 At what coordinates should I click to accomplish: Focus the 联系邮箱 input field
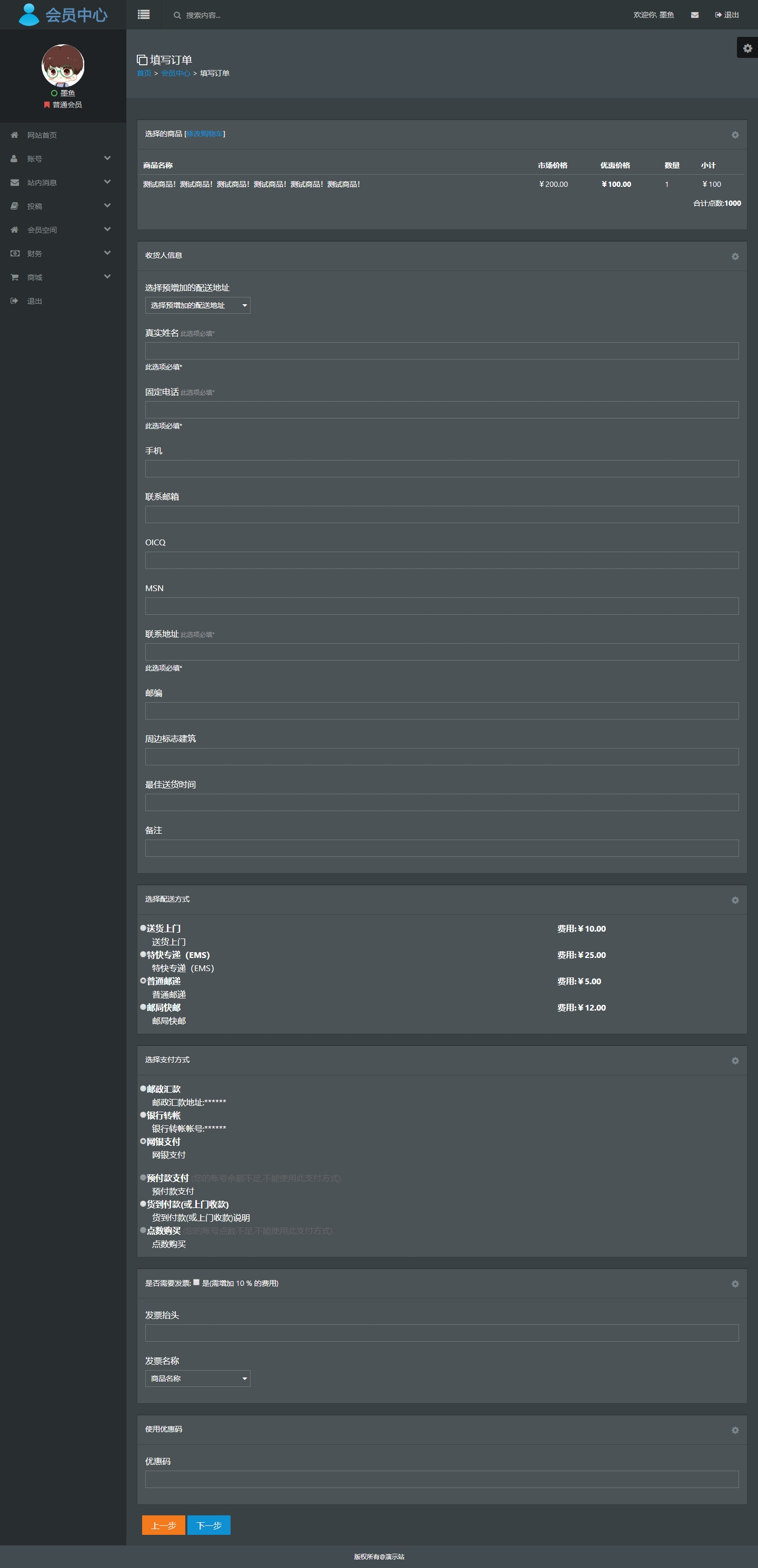[x=442, y=515]
